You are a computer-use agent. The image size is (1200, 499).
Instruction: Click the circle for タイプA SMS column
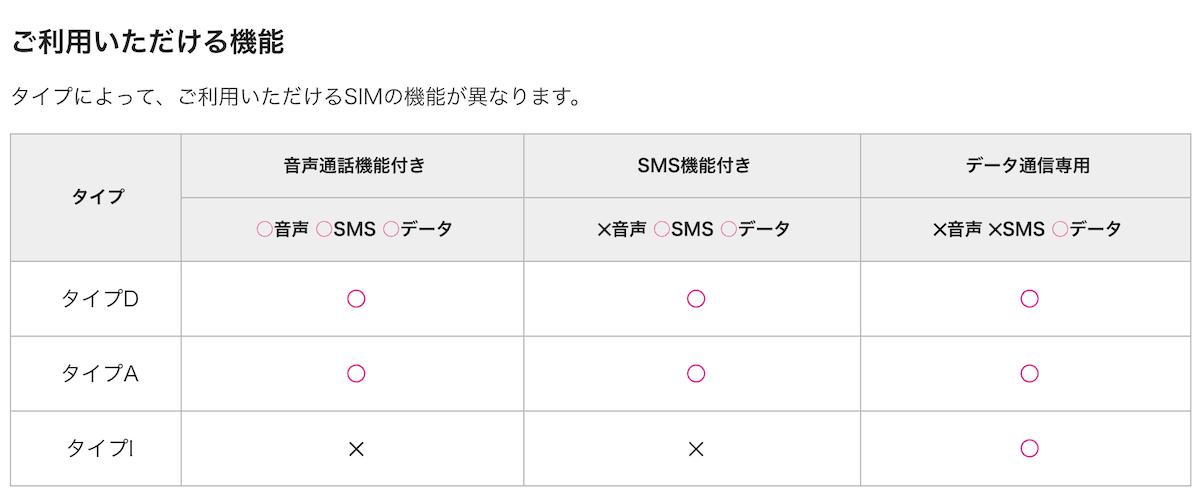(x=696, y=373)
